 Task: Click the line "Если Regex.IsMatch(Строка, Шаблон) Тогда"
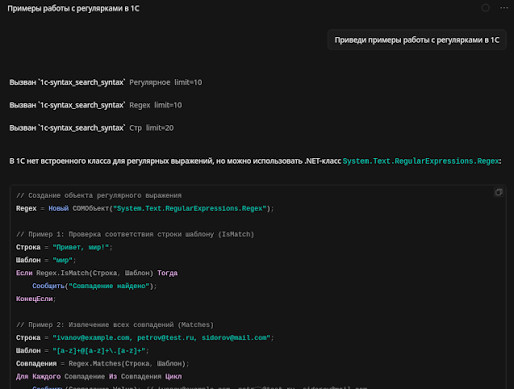click(x=97, y=273)
